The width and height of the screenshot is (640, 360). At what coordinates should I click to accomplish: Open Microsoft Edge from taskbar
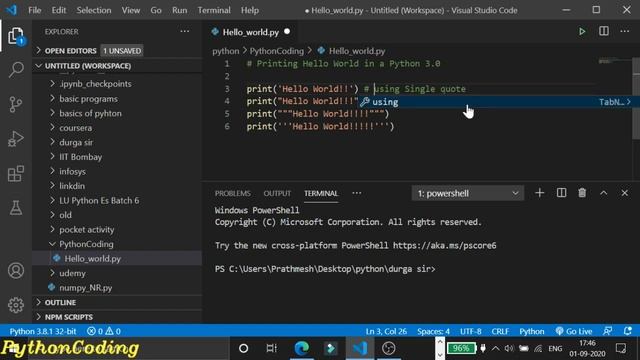click(x=302, y=348)
